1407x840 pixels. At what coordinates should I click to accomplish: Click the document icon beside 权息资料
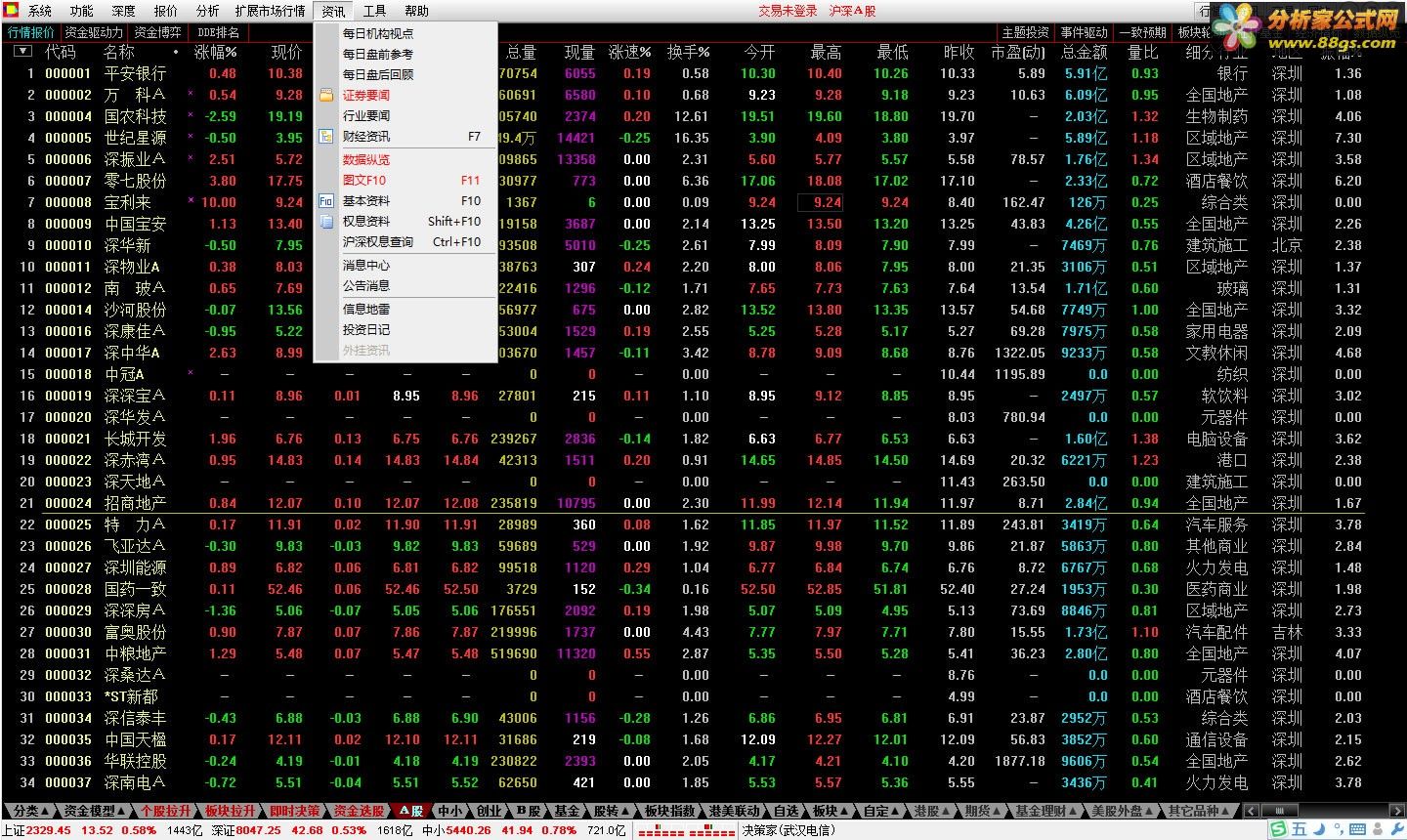pyautogui.click(x=326, y=222)
